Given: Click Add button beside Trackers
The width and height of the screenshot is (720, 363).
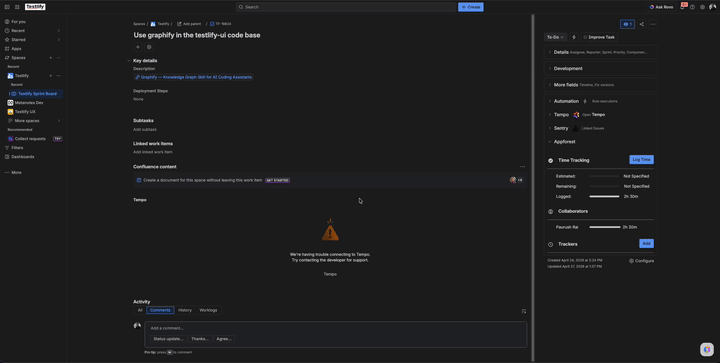Looking at the screenshot, I should pyautogui.click(x=646, y=244).
